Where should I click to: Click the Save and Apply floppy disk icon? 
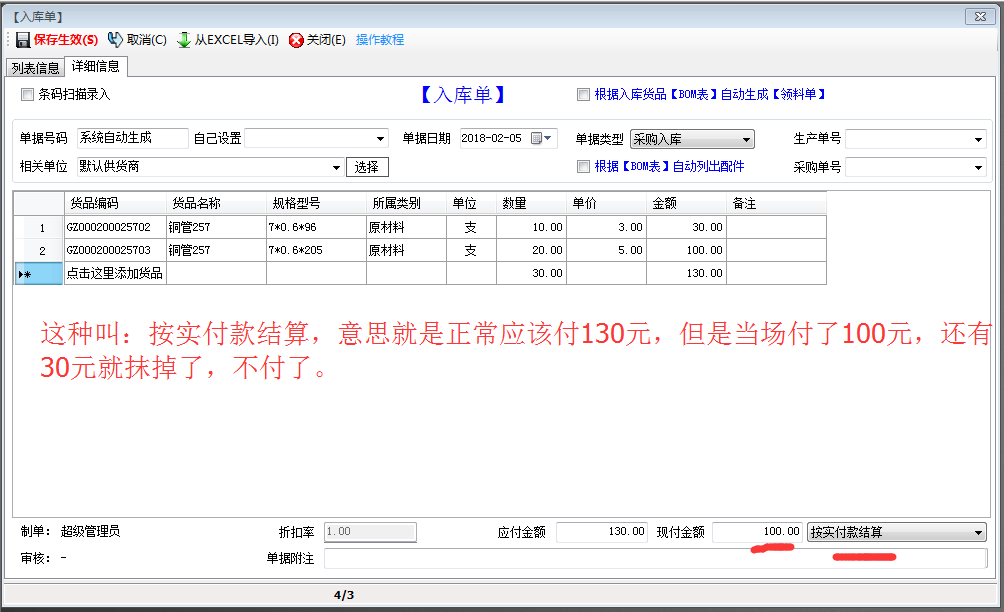22,40
